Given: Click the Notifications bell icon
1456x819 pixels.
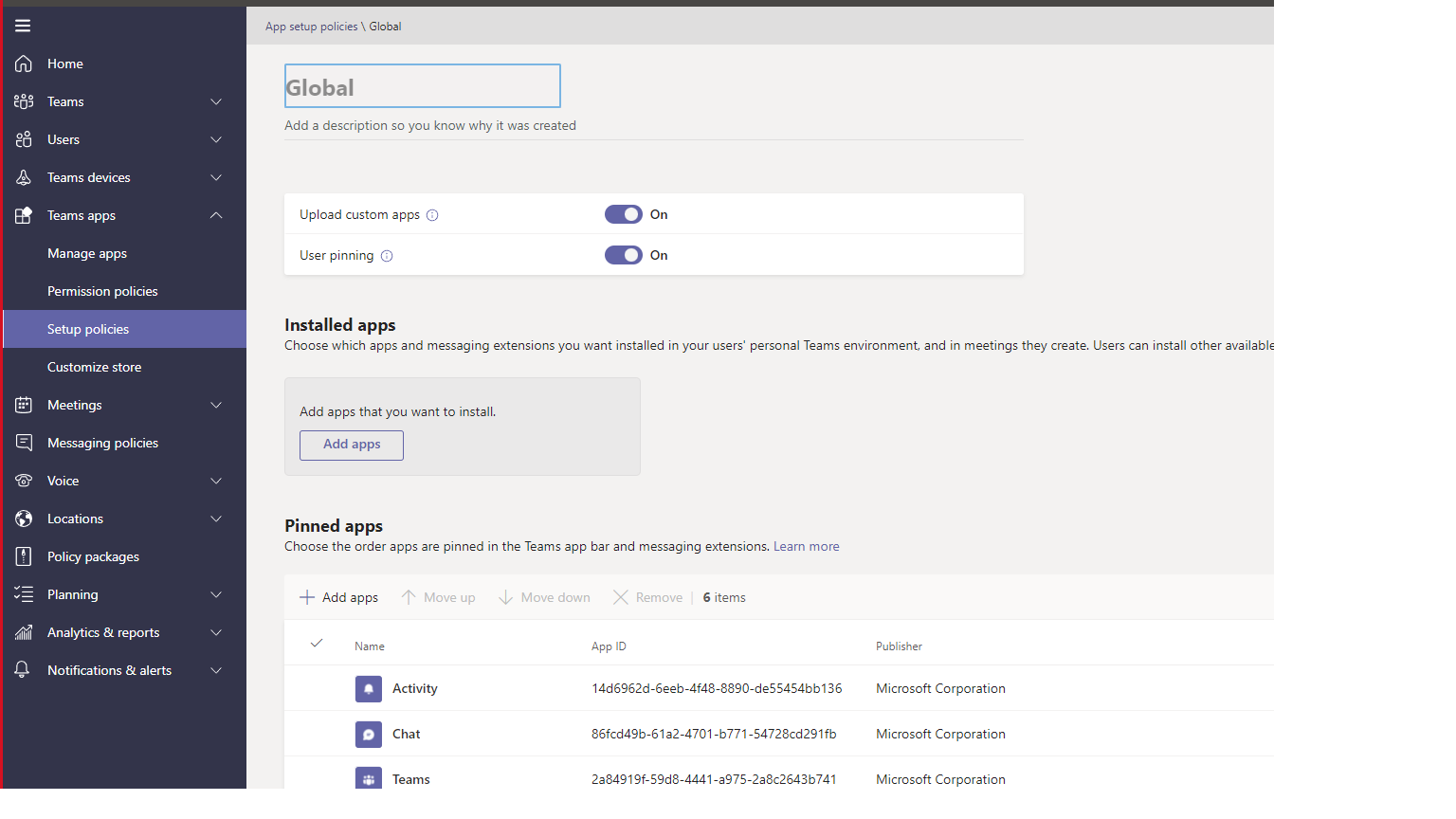Looking at the screenshot, I should pos(23,670).
